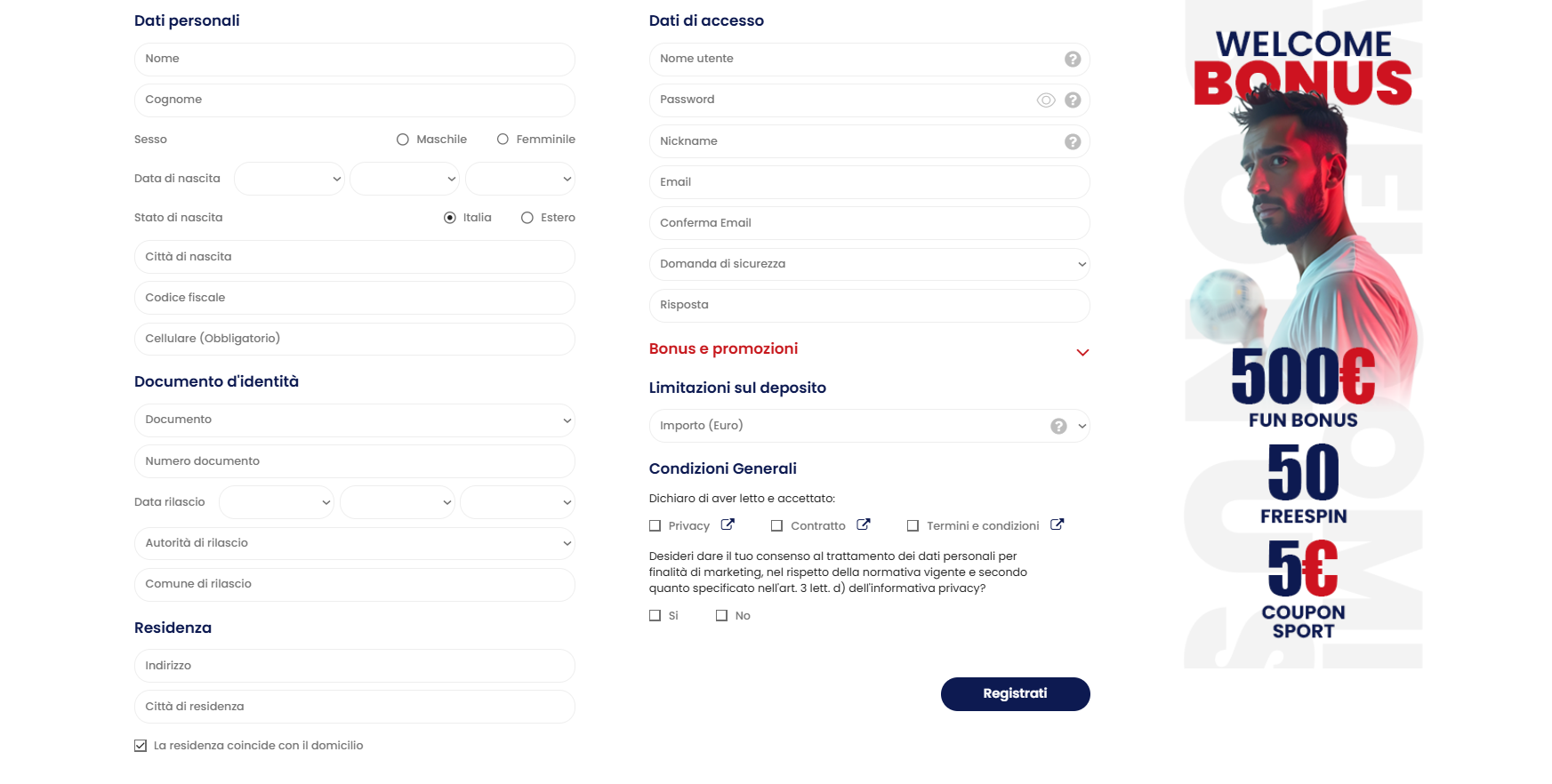Open third Data rilascio dropdown
Viewport: 1552px width, 784px height.
[x=518, y=502]
